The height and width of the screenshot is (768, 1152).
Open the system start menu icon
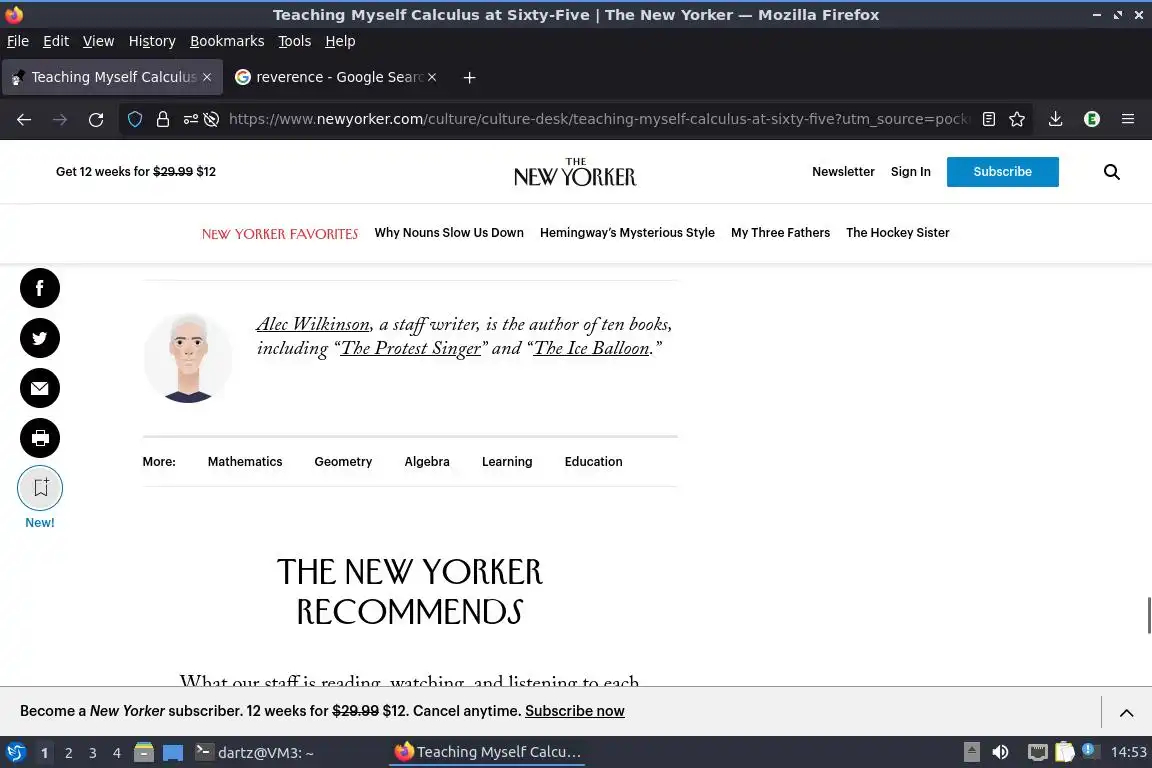(x=15, y=753)
